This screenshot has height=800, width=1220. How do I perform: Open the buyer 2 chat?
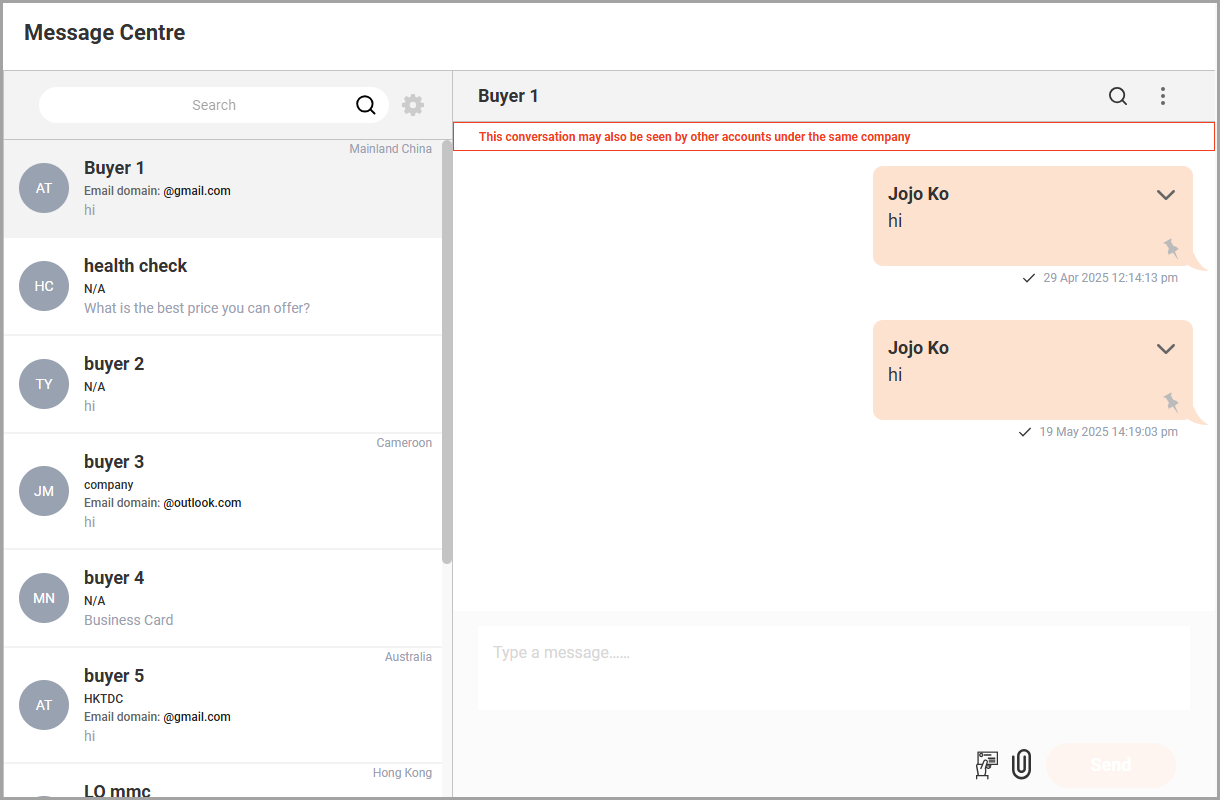click(223, 385)
